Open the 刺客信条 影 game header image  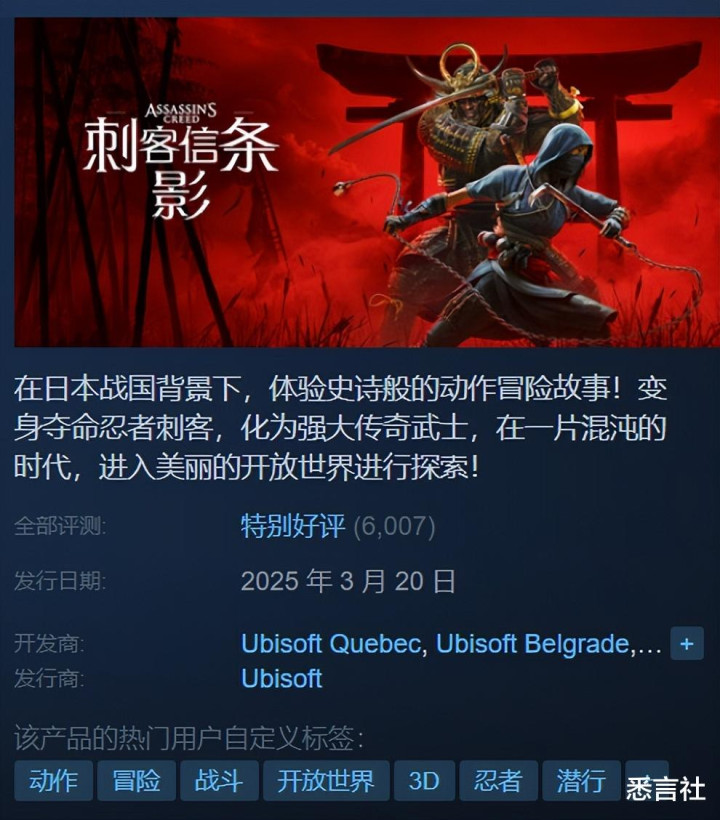coord(367,182)
